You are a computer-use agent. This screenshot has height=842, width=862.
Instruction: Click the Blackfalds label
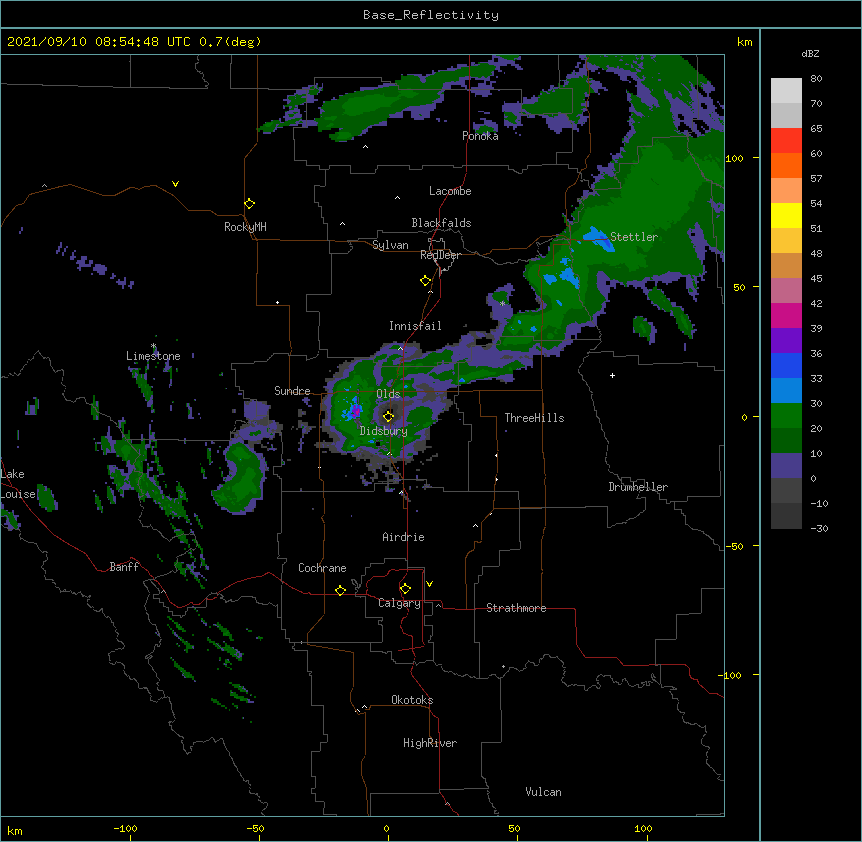[x=441, y=223]
